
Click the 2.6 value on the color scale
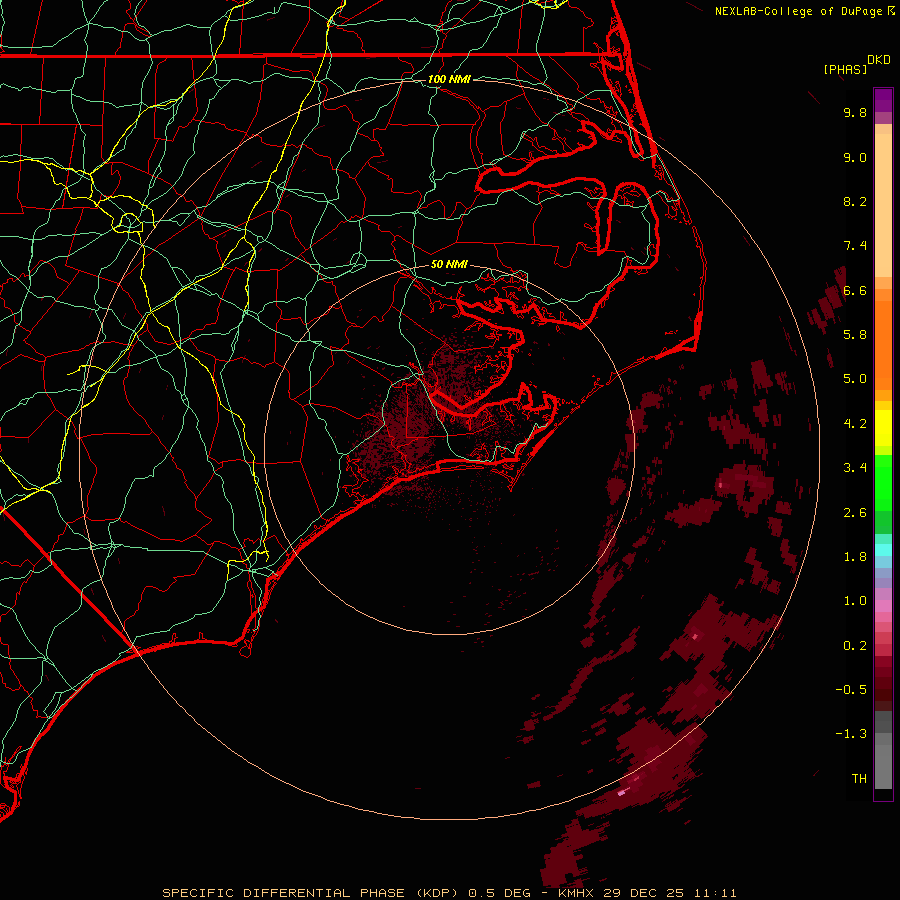[855, 513]
